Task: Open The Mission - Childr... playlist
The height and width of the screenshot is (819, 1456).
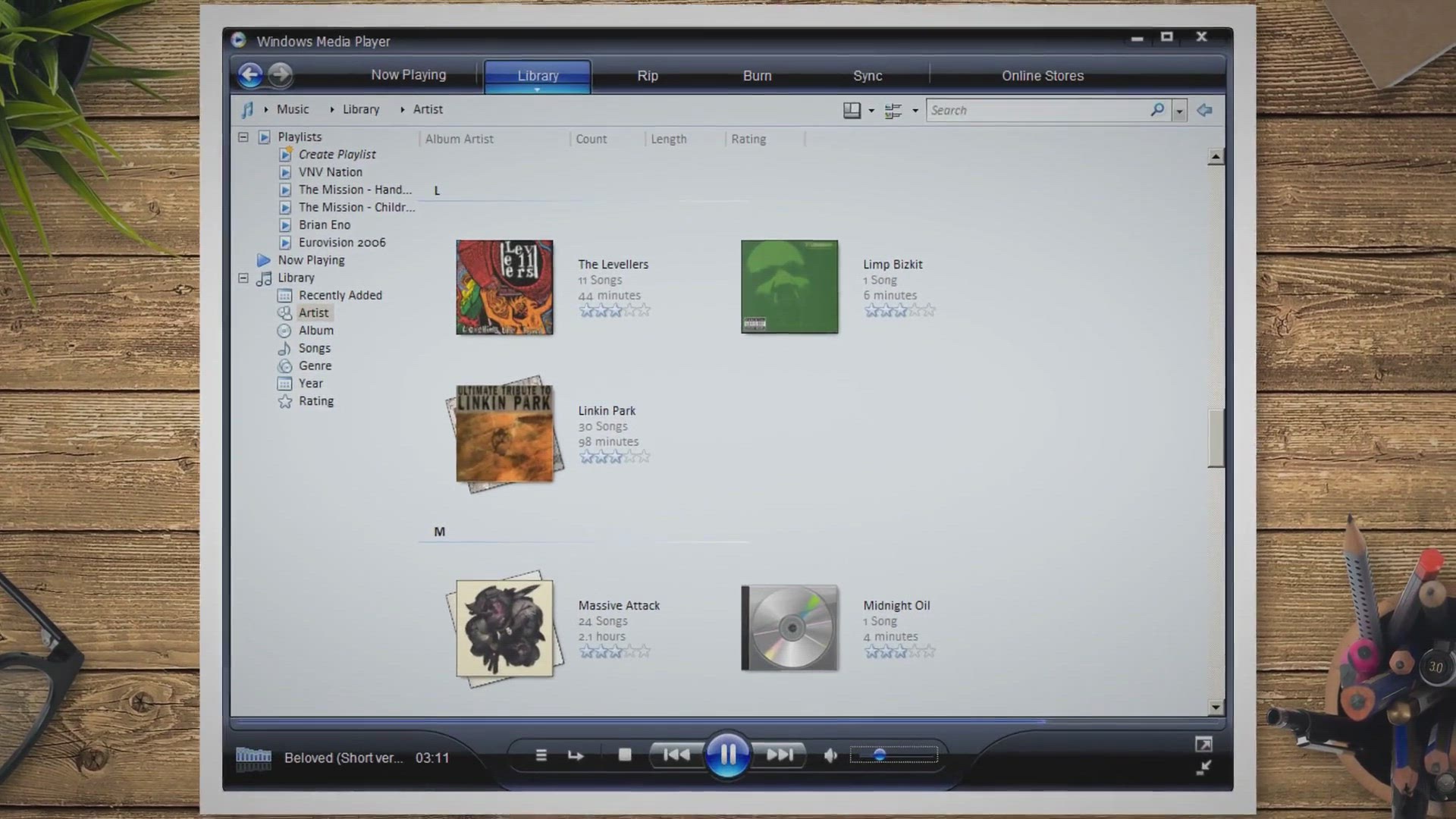Action: [x=356, y=207]
